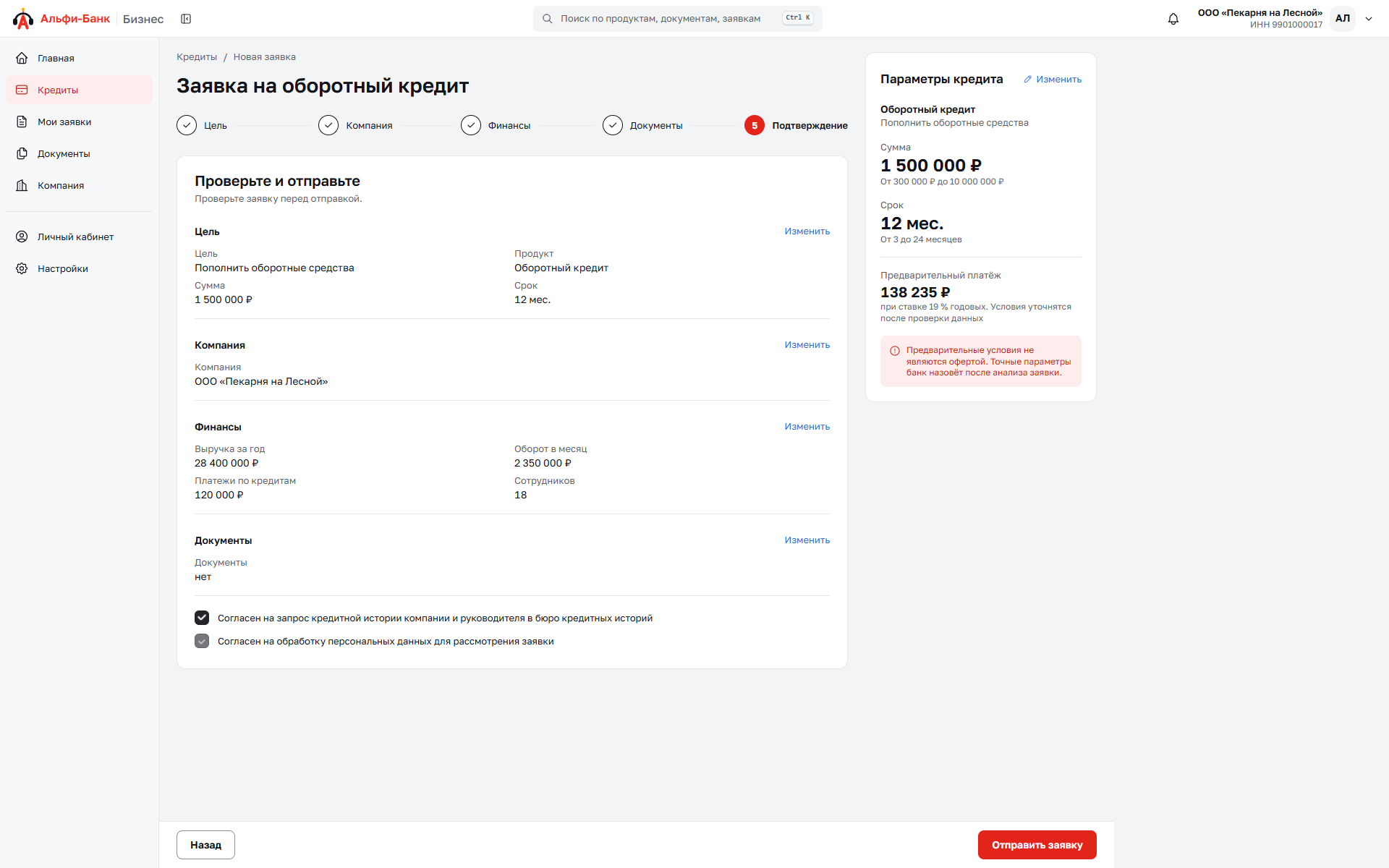Open notifications bell
1389x868 pixels.
pyautogui.click(x=1173, y=19)
